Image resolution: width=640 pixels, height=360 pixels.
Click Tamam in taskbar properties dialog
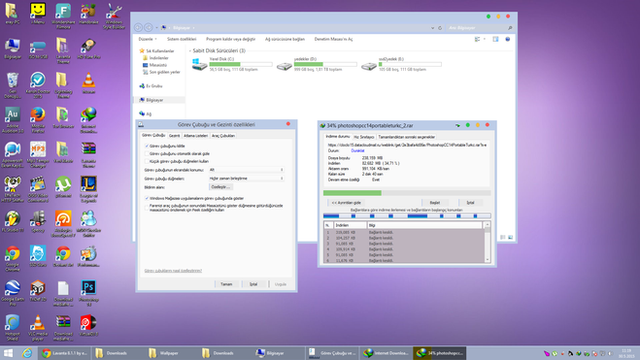coord(226,284)
